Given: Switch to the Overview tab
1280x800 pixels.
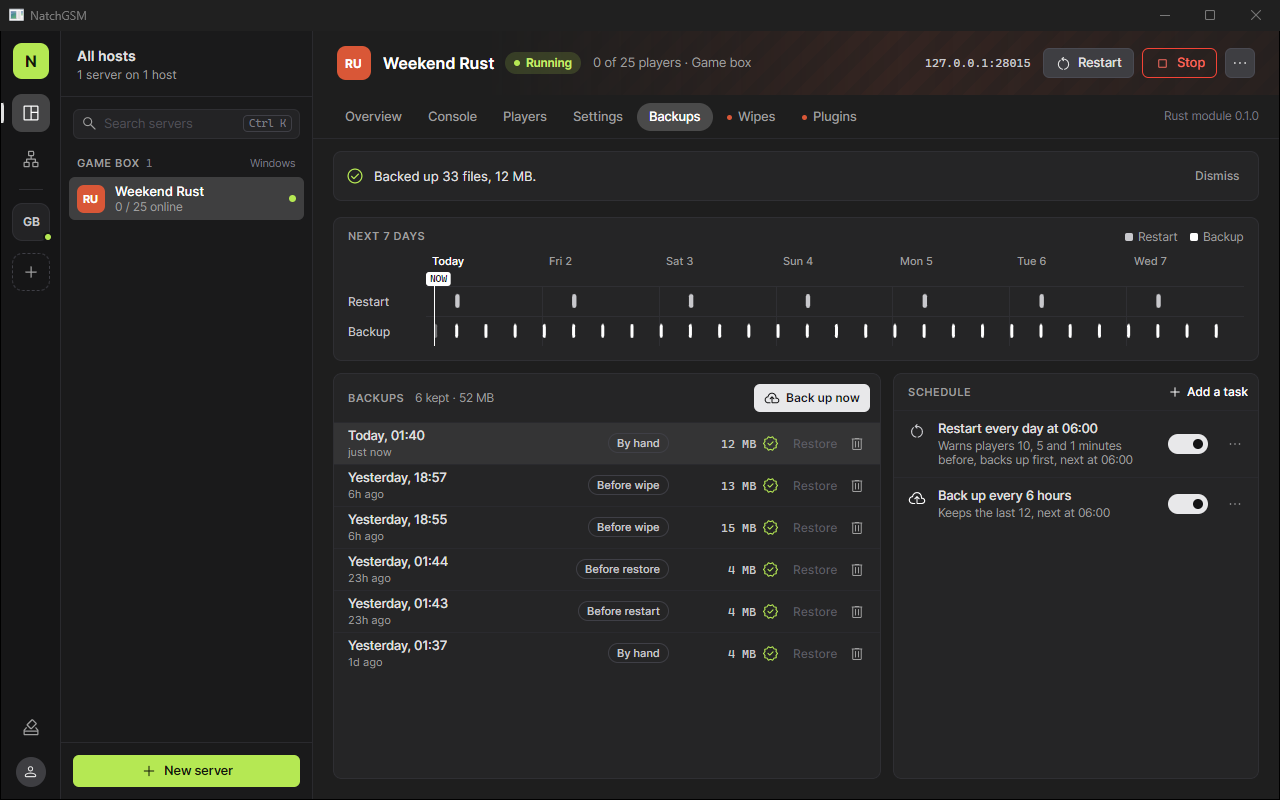Looking at the screenshot, I should (x=373, y=117).
